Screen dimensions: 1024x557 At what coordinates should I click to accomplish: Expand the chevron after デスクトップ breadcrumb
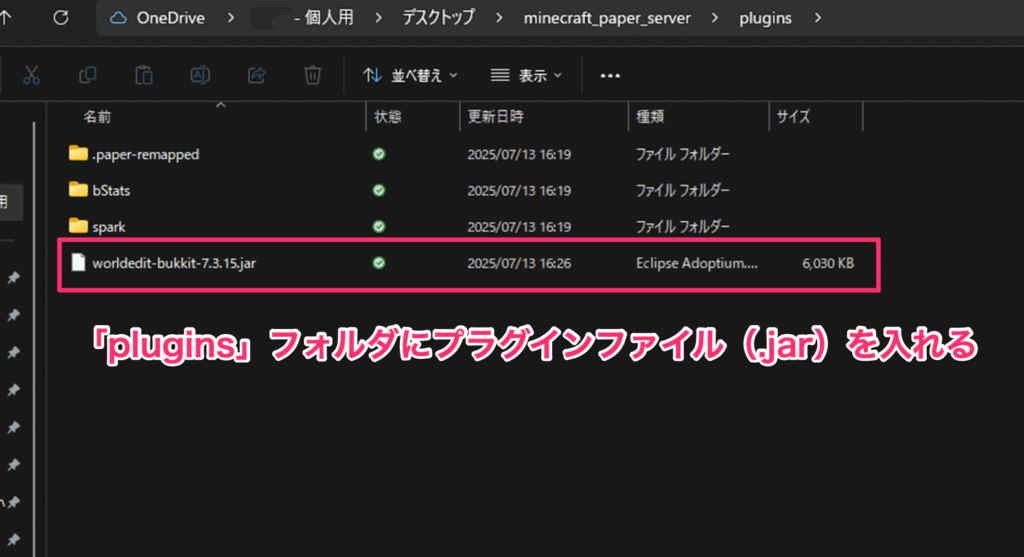pos(499,18)
